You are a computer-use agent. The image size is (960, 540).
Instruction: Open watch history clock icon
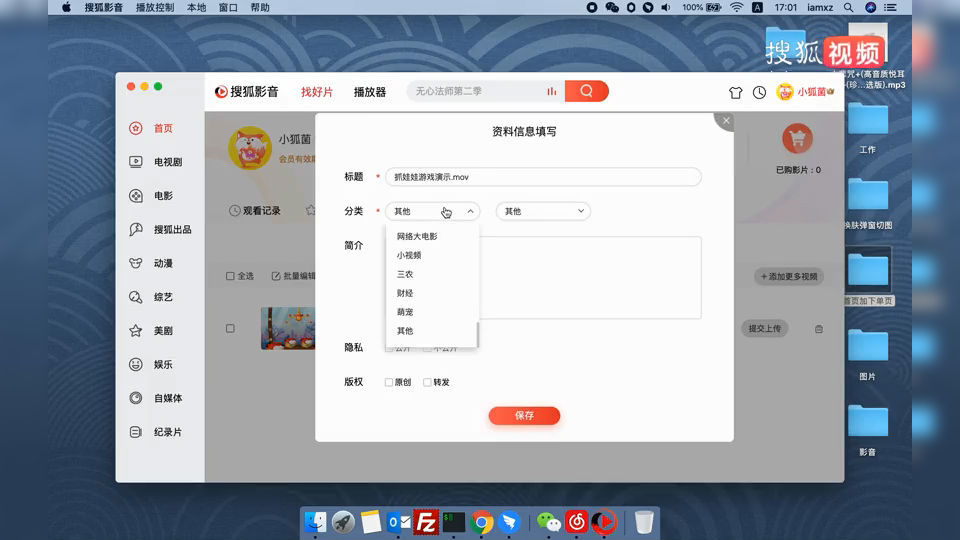point(759,92)
